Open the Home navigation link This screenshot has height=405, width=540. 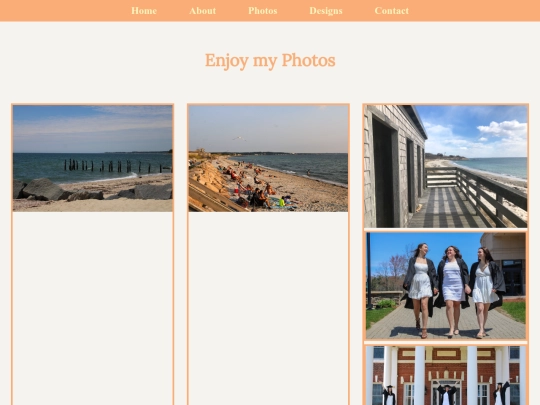[x=144, y=11]
